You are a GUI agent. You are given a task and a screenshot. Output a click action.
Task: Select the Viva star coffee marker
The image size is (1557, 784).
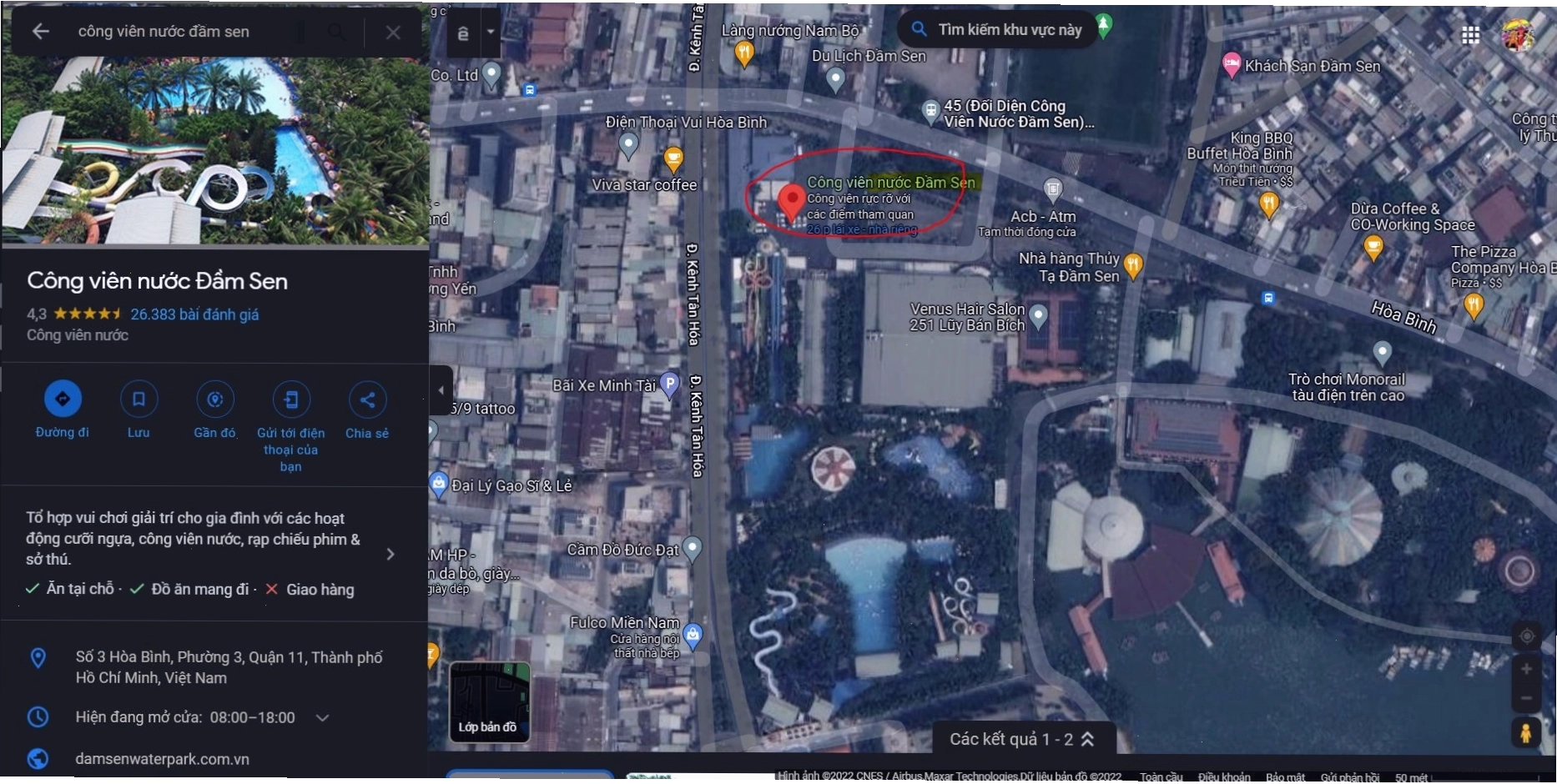(x=673, y=158)
